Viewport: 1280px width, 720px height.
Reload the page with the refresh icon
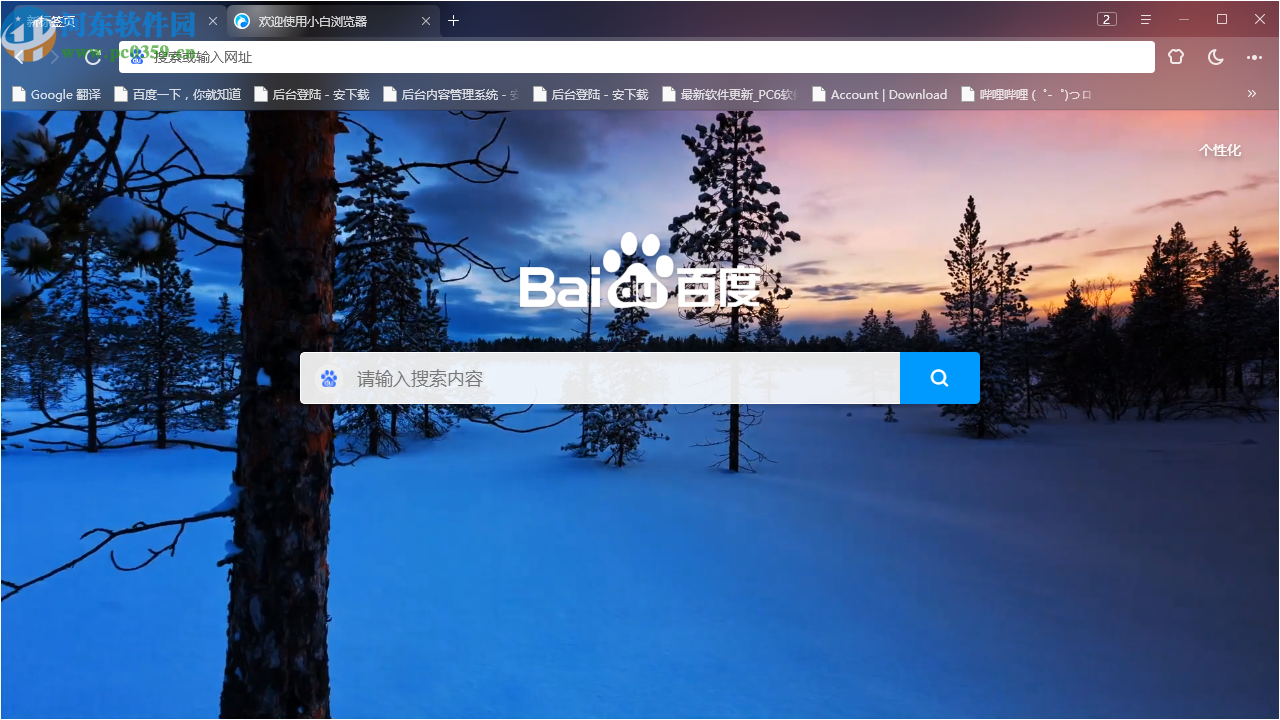[93, 57]
